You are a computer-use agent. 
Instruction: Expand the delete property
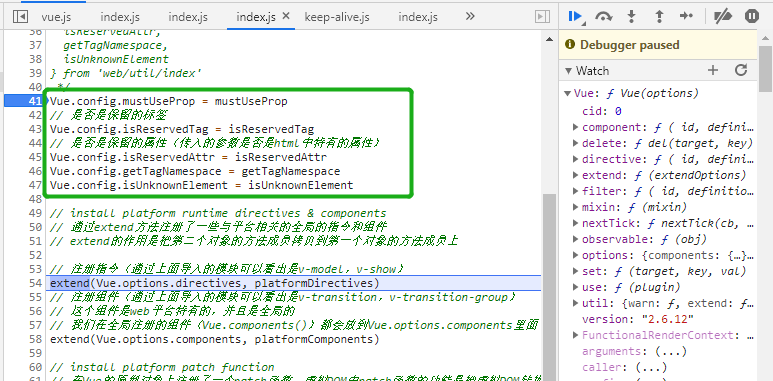pos(575,143)
